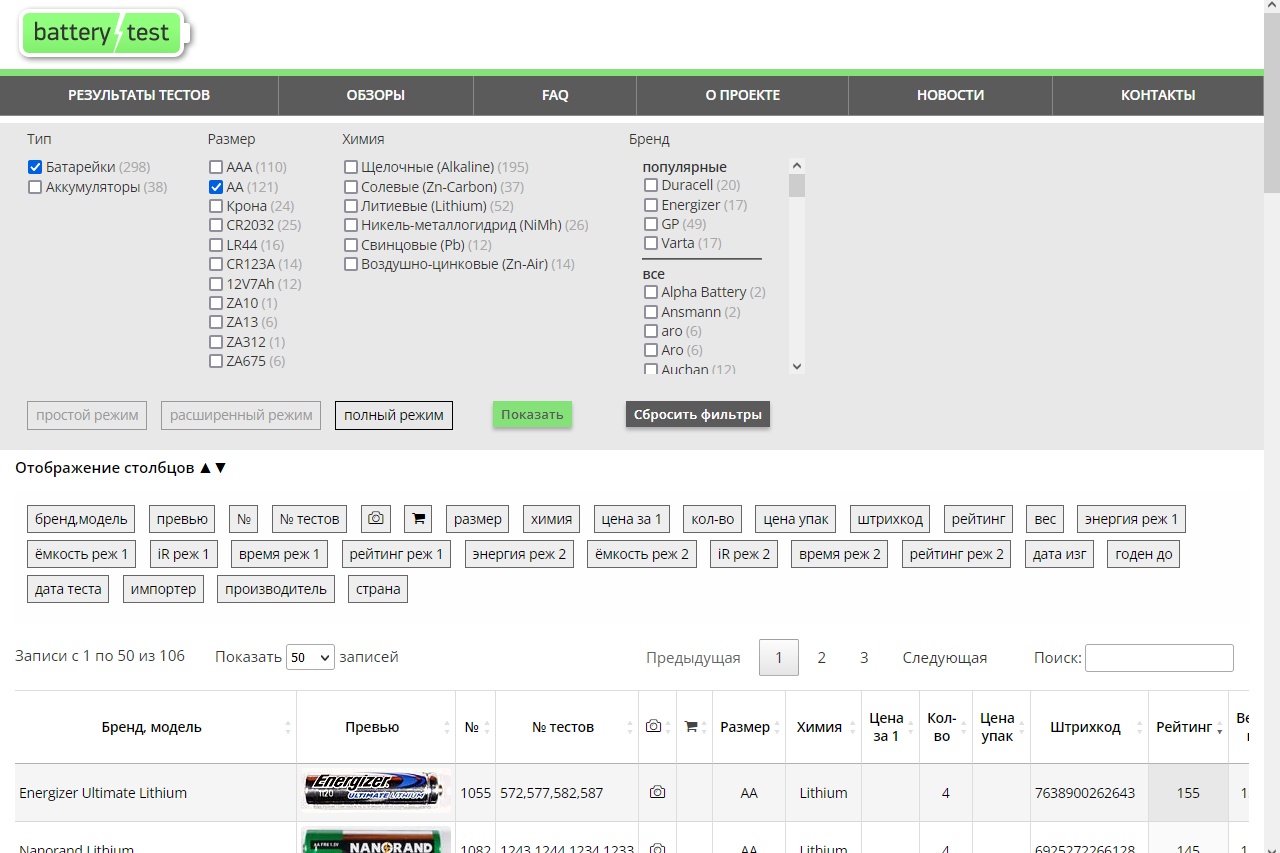Check the Аккумуляторы type checkbox

click(35, 187)
